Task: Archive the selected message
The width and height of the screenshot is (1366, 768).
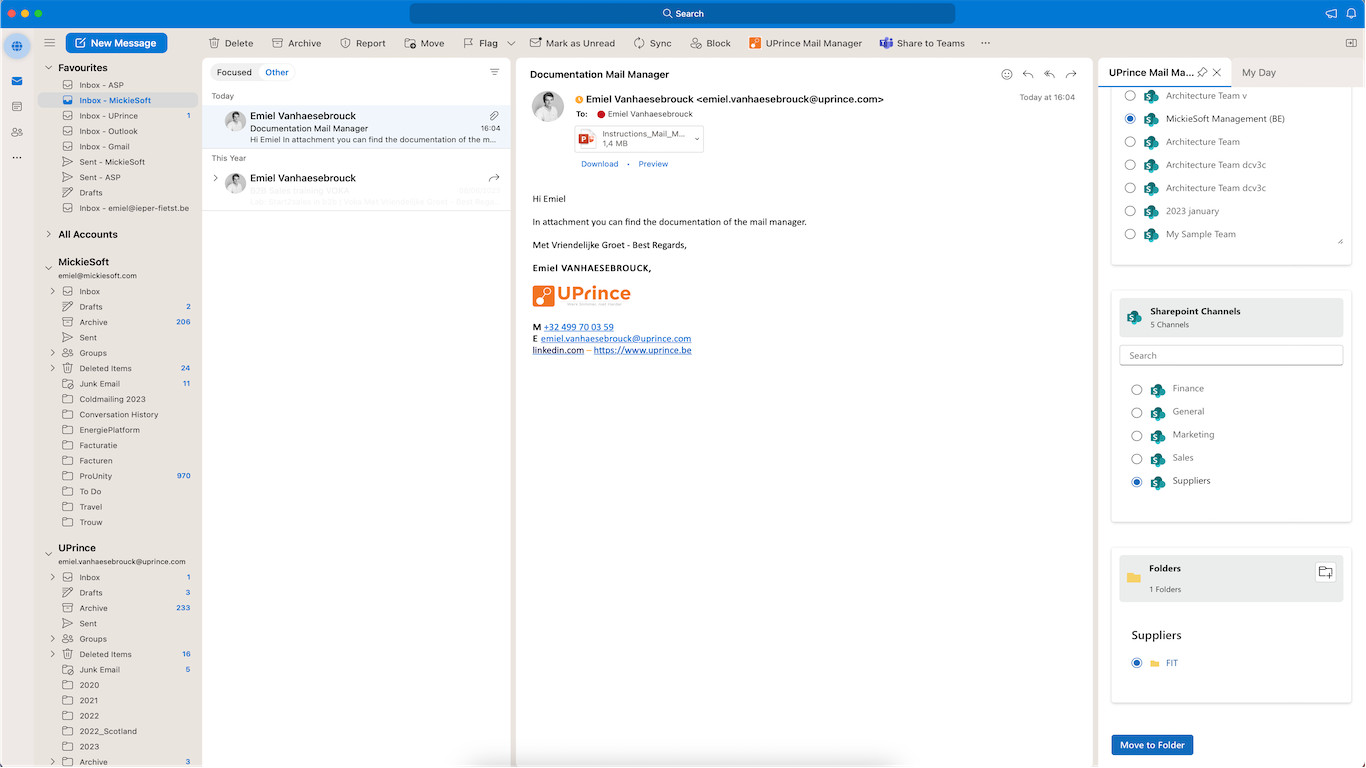Action: pos(297,43)
